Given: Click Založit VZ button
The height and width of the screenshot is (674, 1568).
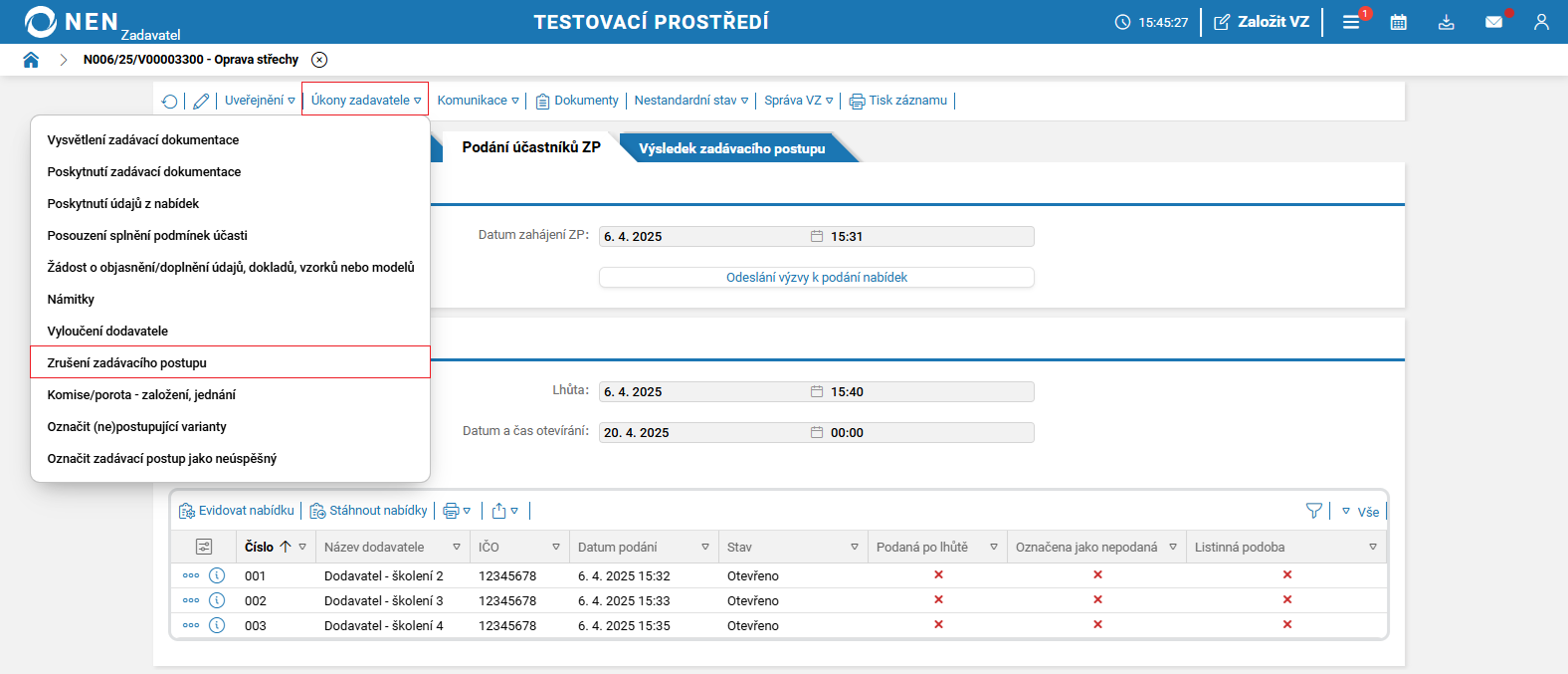Looking at the screenshot, I should click(1262, 22).
